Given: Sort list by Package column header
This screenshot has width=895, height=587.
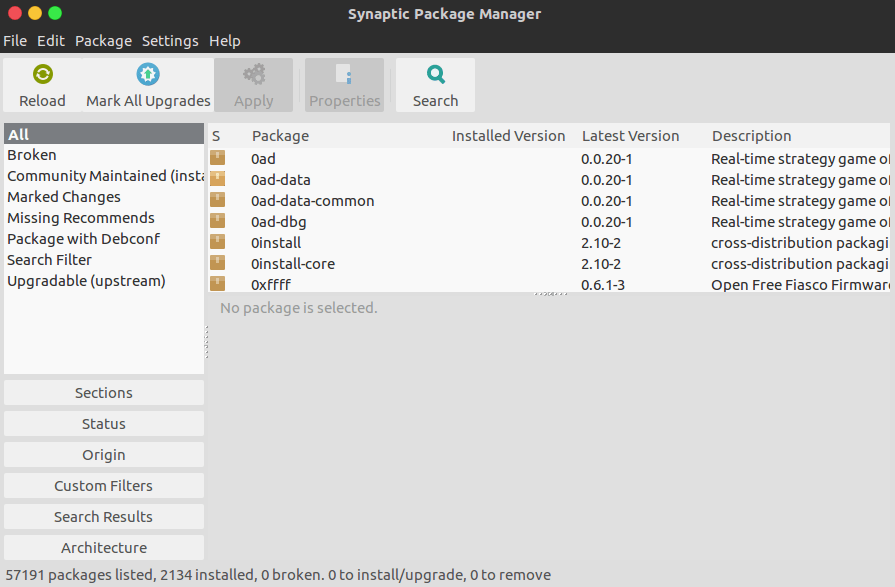Looking at the screenshot, I should [280, 136].
